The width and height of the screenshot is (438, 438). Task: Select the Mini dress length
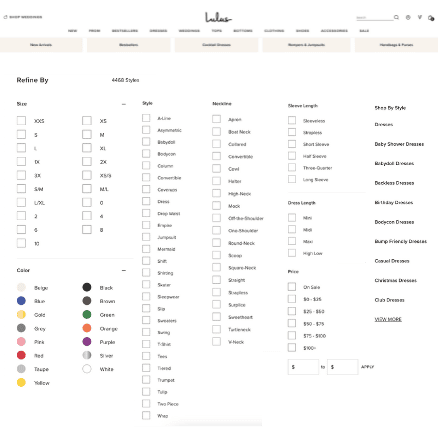pyautogui.click(x=292, y=217)
